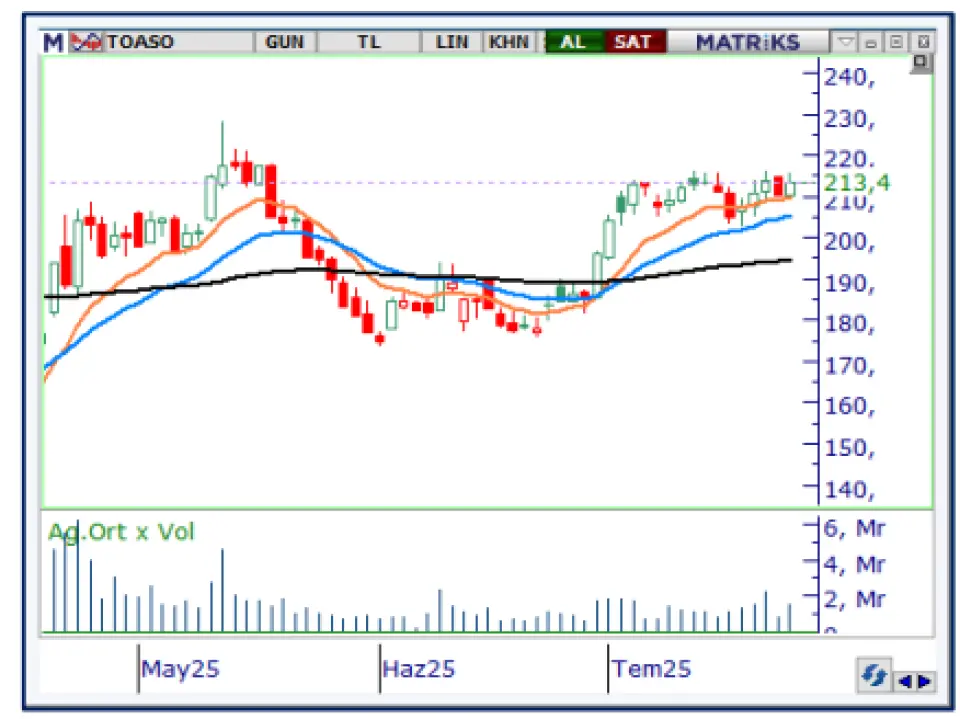Click the May25 date label

tap(180, 669)
